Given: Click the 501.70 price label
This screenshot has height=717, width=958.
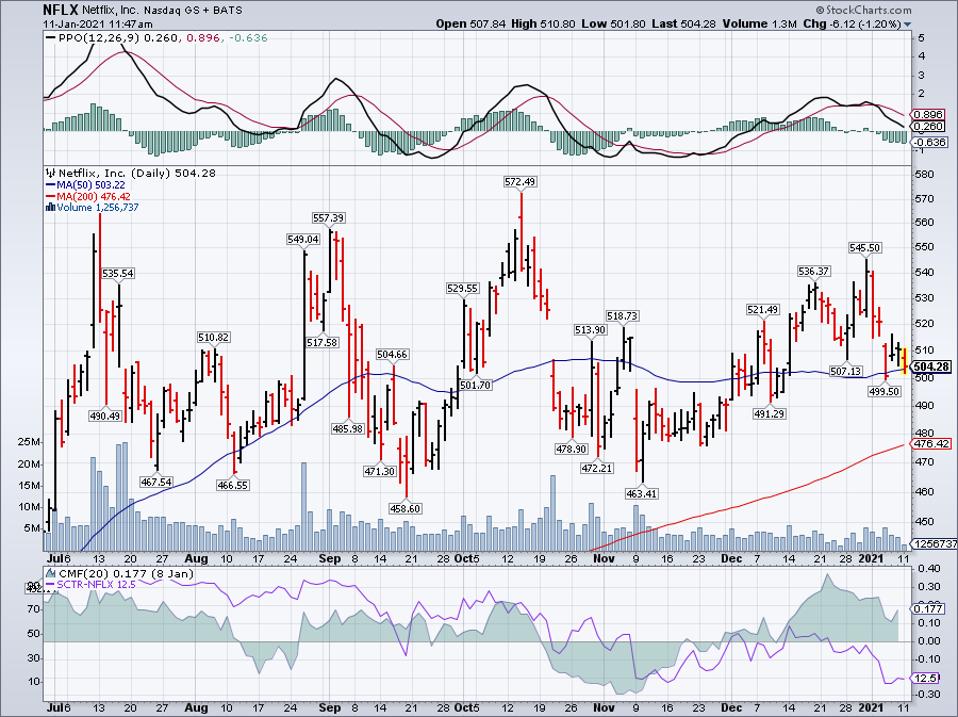Looking at the screenshot, I should (475, 385).
